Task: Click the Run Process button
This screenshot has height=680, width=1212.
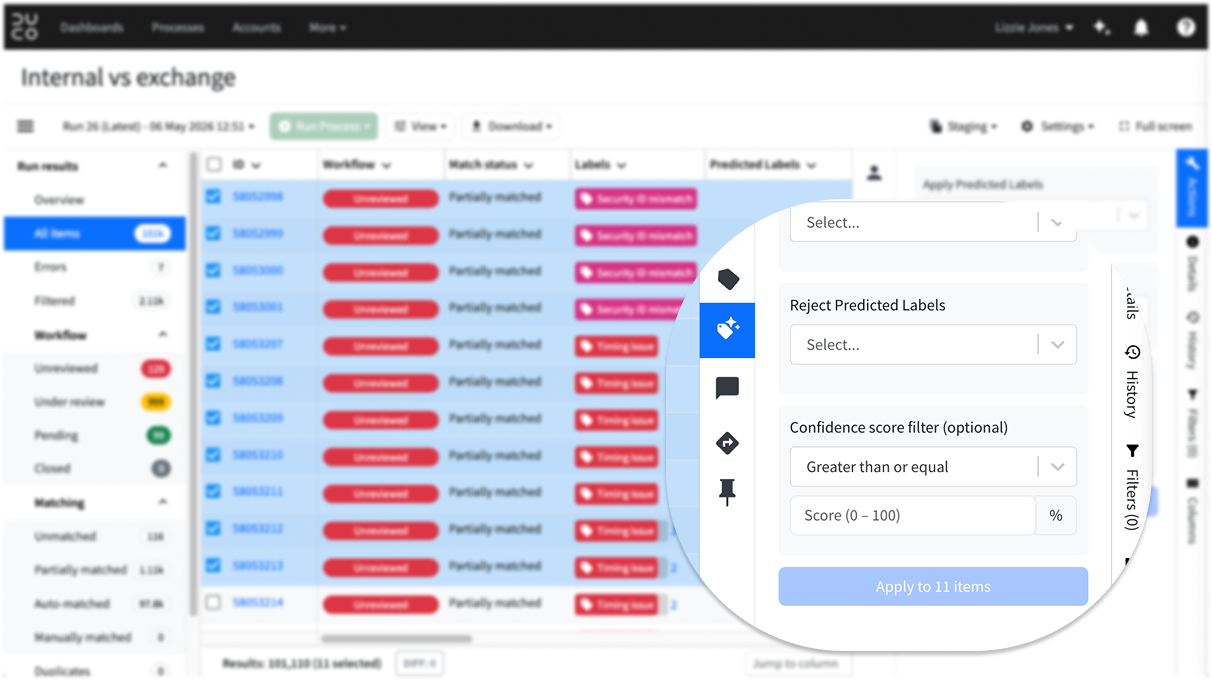Action: point(324,127)
